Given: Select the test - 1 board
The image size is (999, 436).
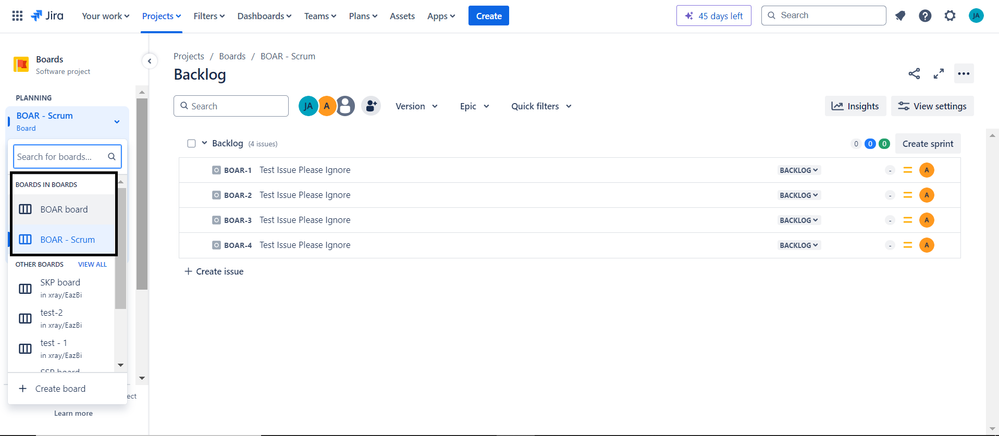Looking at the screenshot, I should tap(62, 349).
